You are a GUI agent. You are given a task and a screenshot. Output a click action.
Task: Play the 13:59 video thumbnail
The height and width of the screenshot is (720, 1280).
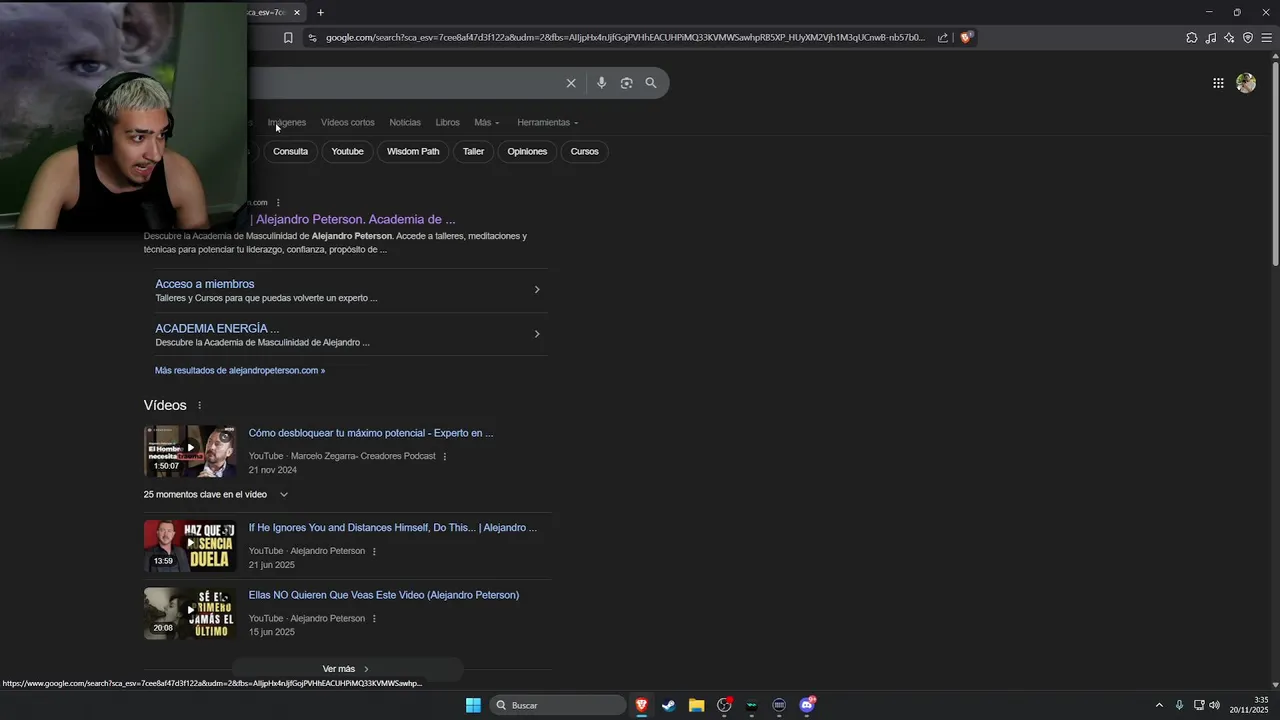point(190,546)
